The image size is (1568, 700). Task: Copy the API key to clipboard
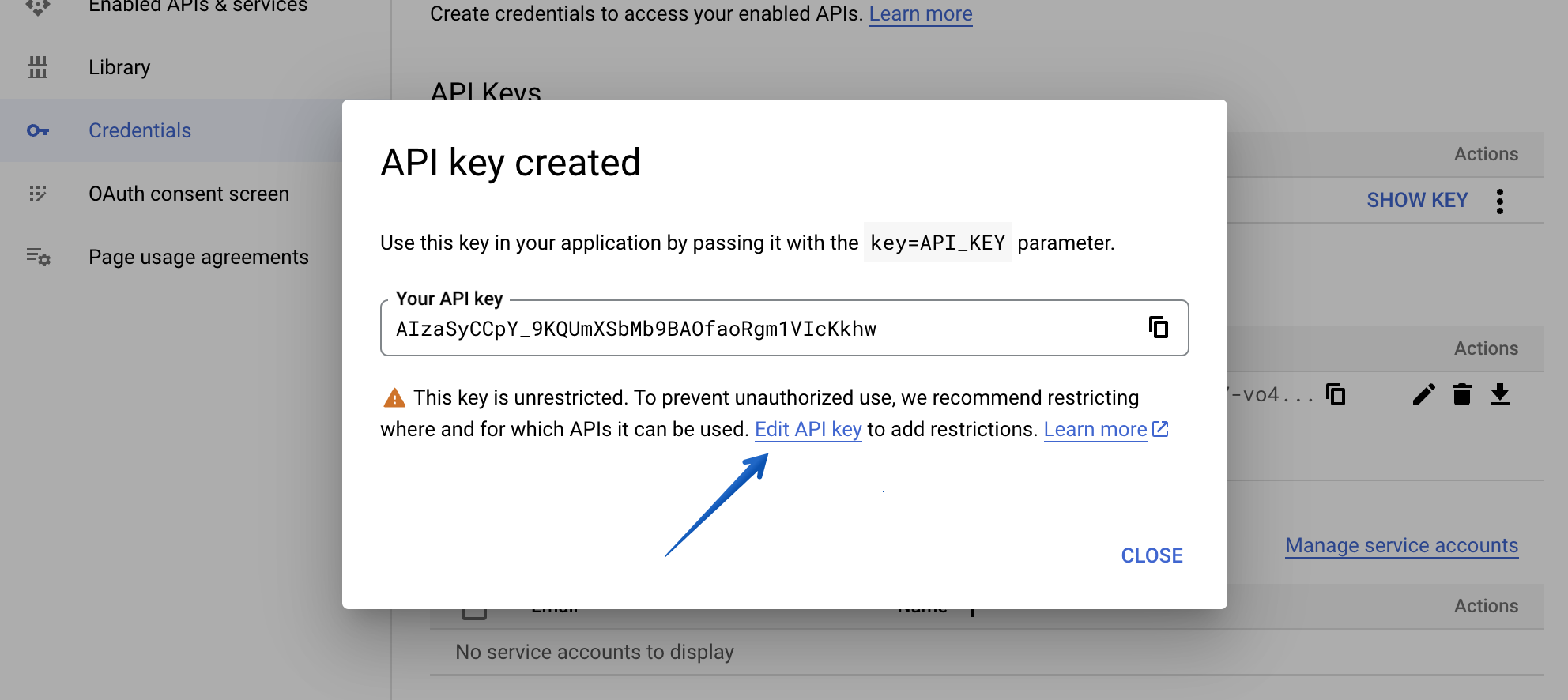pos(1159,328)
